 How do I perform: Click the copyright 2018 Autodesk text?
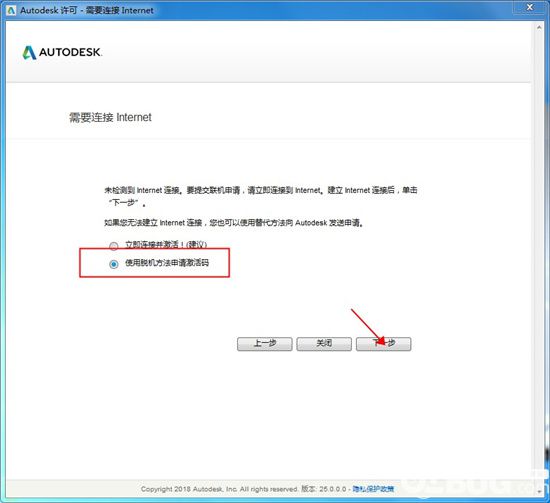(243, 489)
